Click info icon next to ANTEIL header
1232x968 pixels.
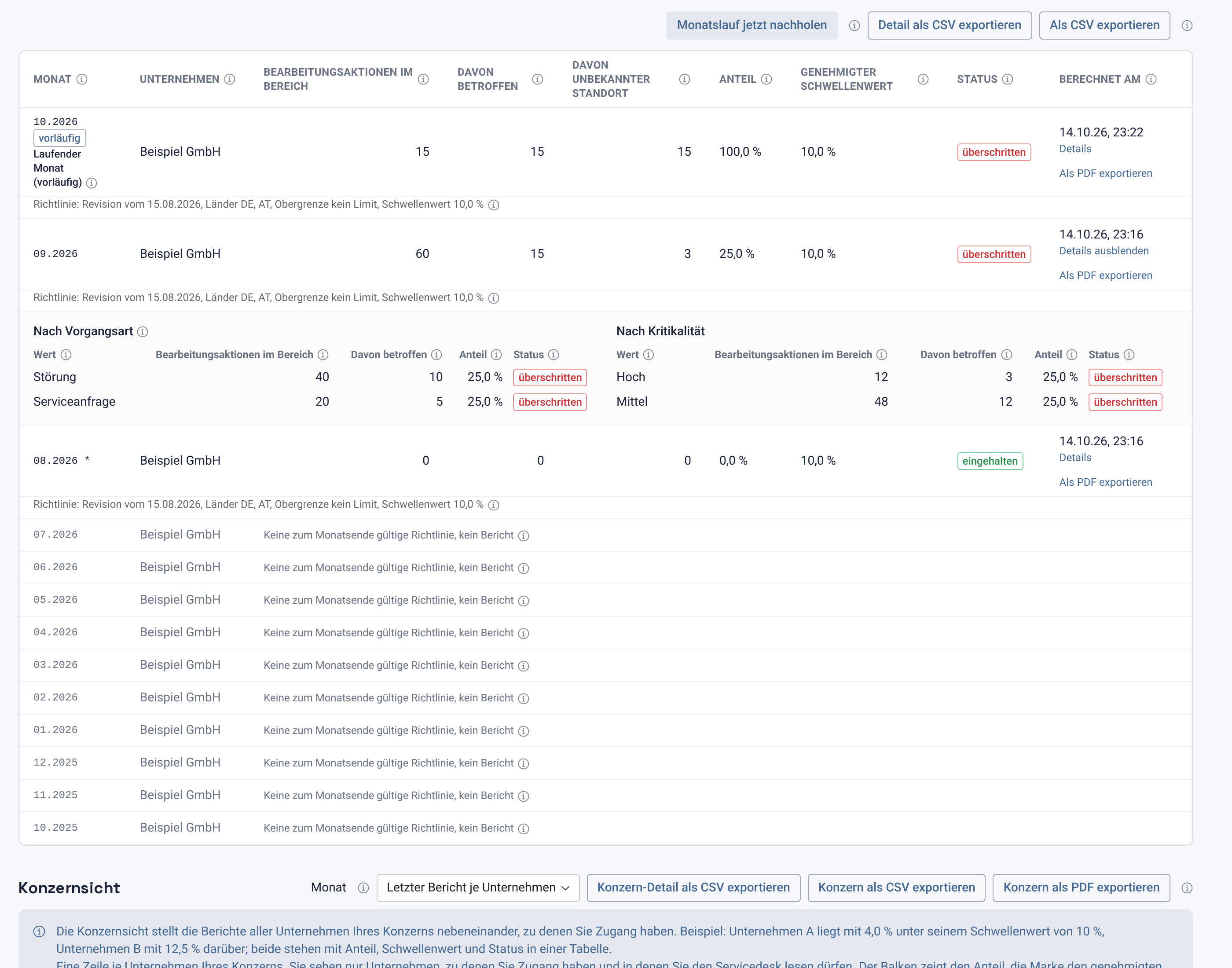click(x=766, y=79)
